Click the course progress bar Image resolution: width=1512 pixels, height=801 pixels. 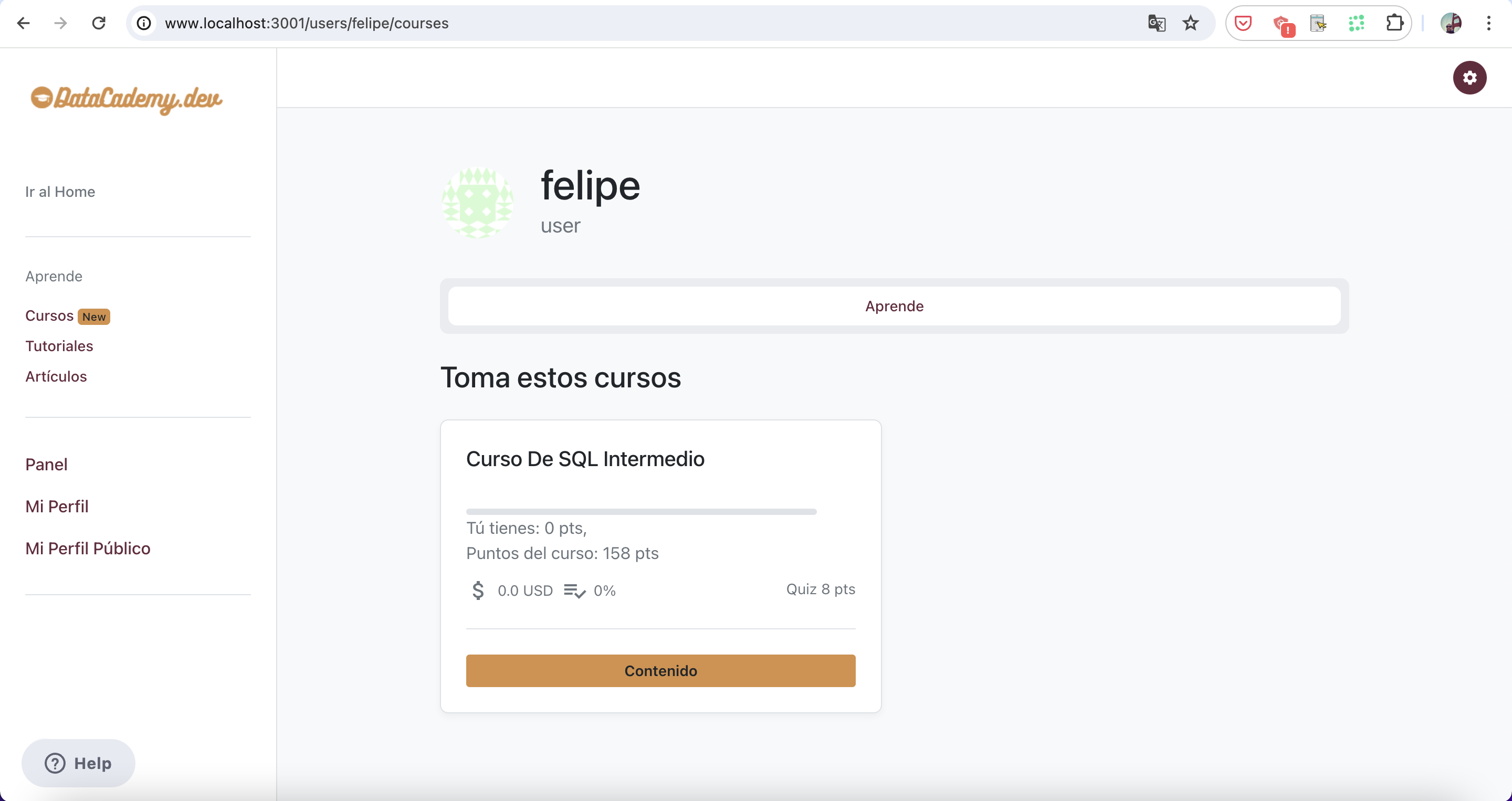[641, 512]
